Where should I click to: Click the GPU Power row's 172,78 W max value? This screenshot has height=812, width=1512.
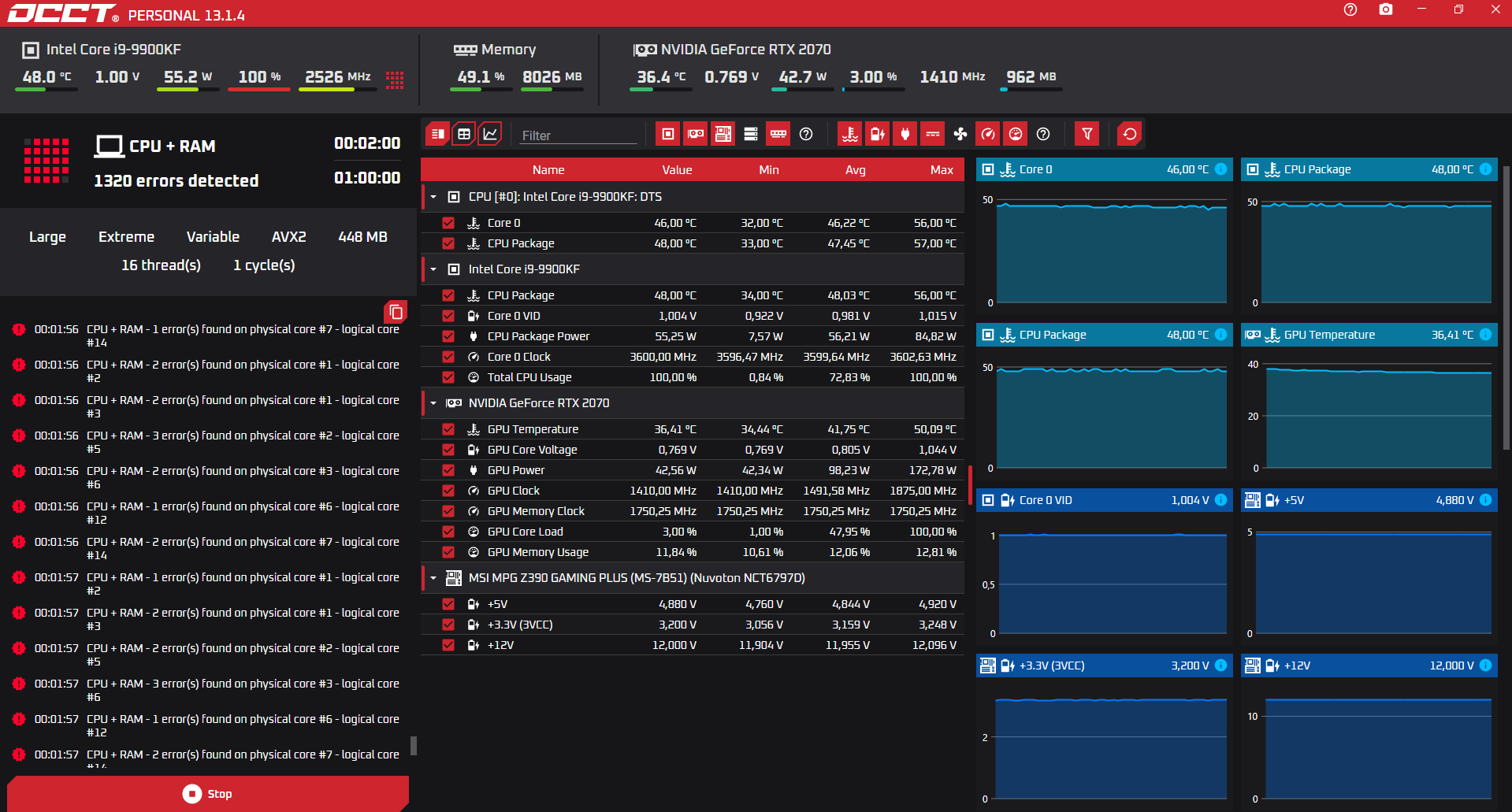pyautogui.click(x=933, y=470)
